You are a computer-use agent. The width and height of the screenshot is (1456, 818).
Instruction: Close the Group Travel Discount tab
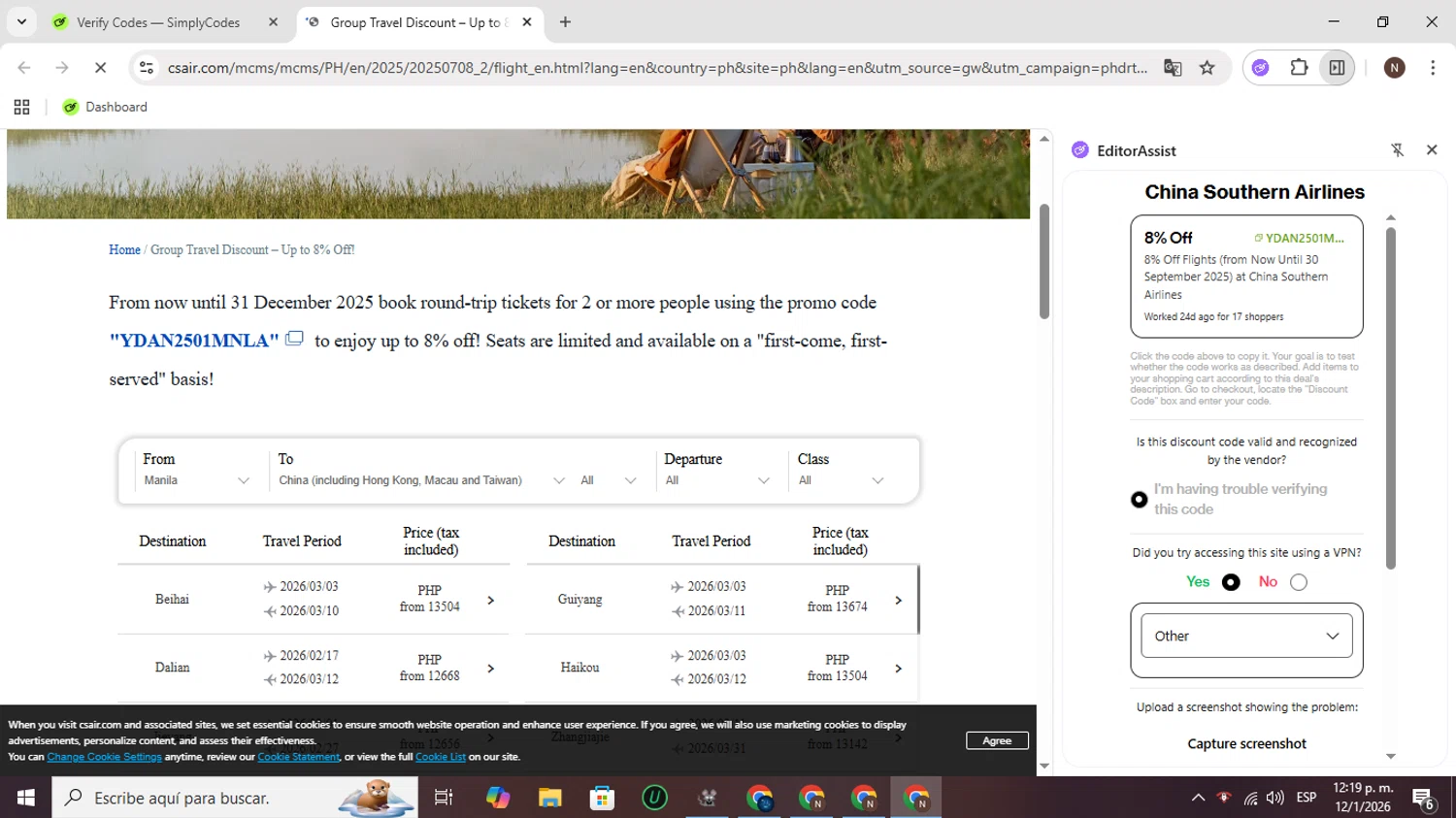527,21
